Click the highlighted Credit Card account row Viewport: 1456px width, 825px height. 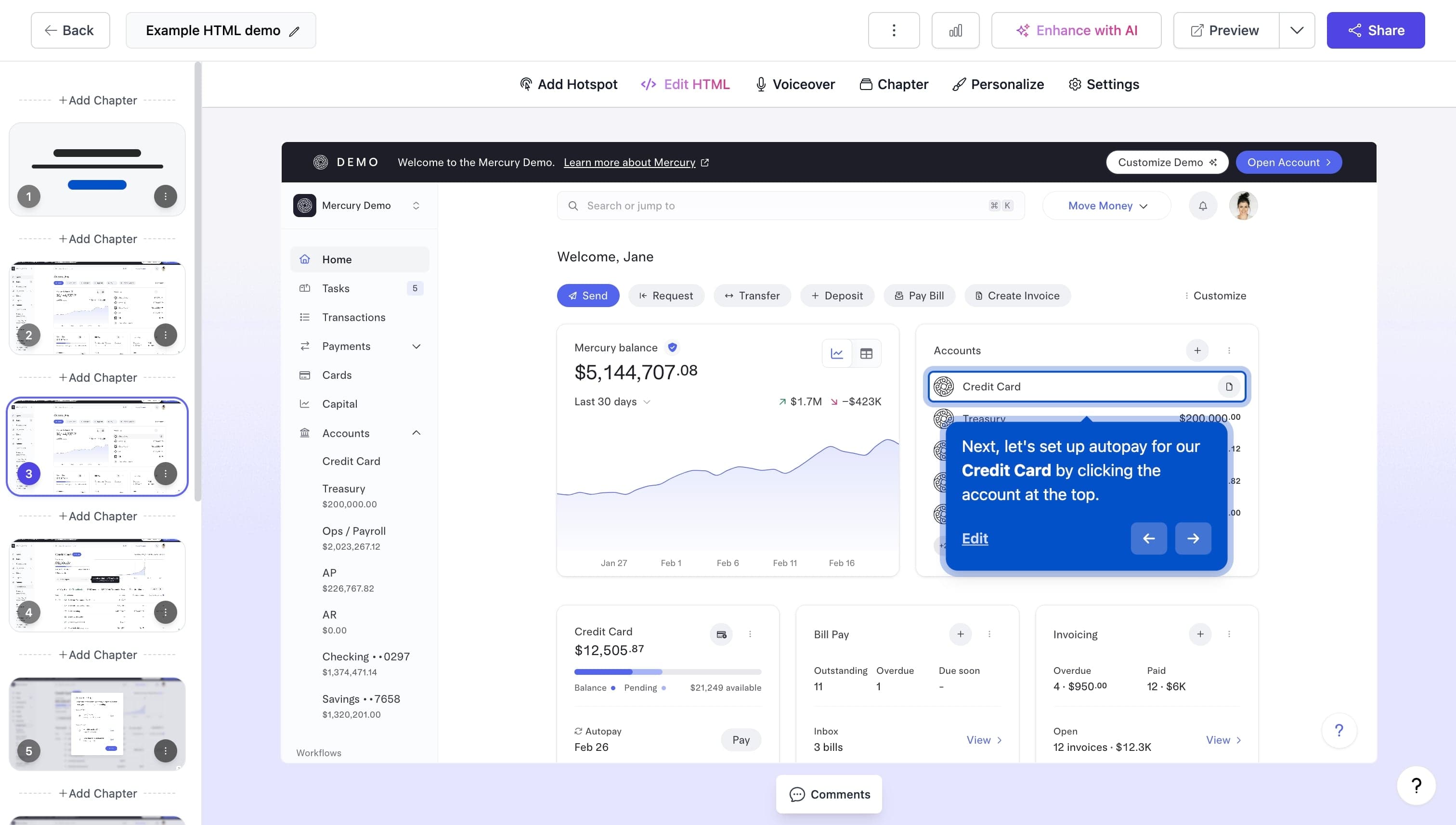pyautogui.click(x=1087, y=387)
